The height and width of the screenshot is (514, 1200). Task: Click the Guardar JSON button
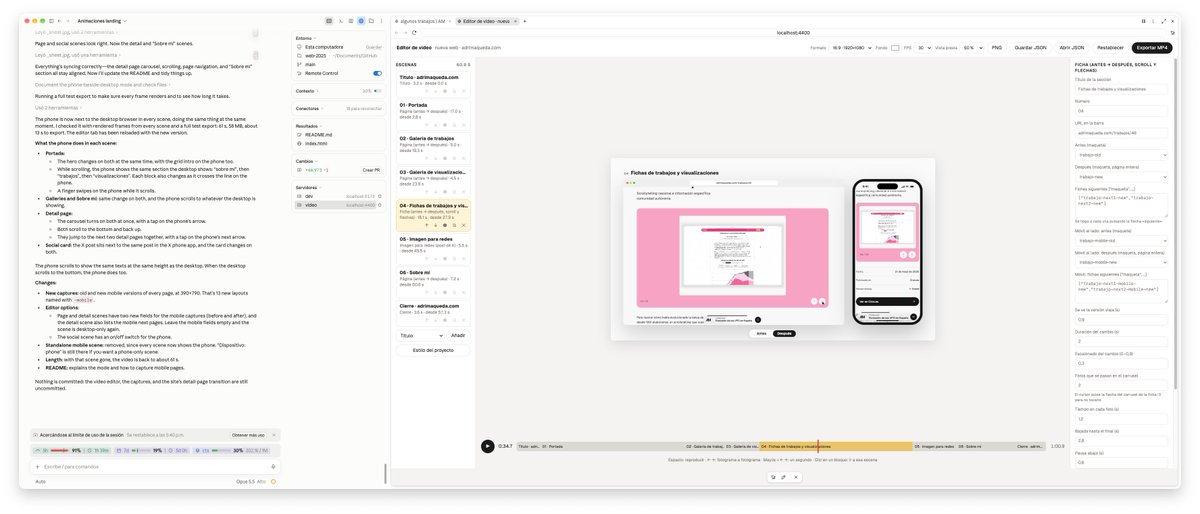tap(1030, 47)
